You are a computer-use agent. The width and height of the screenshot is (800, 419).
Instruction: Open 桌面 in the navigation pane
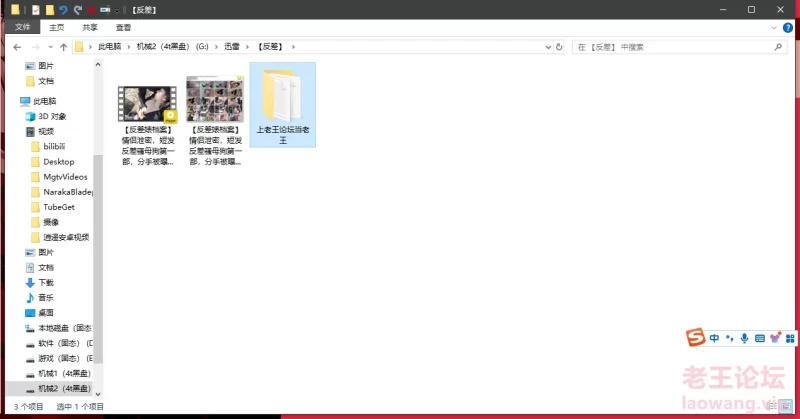click(x=39, y=313)
